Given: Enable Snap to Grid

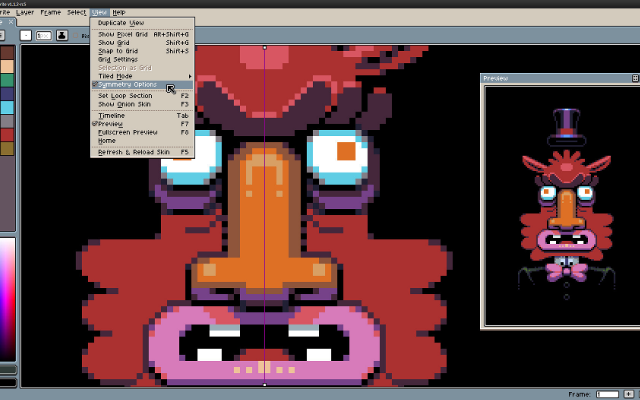Looking at the screenshot, I should [142, 51].
